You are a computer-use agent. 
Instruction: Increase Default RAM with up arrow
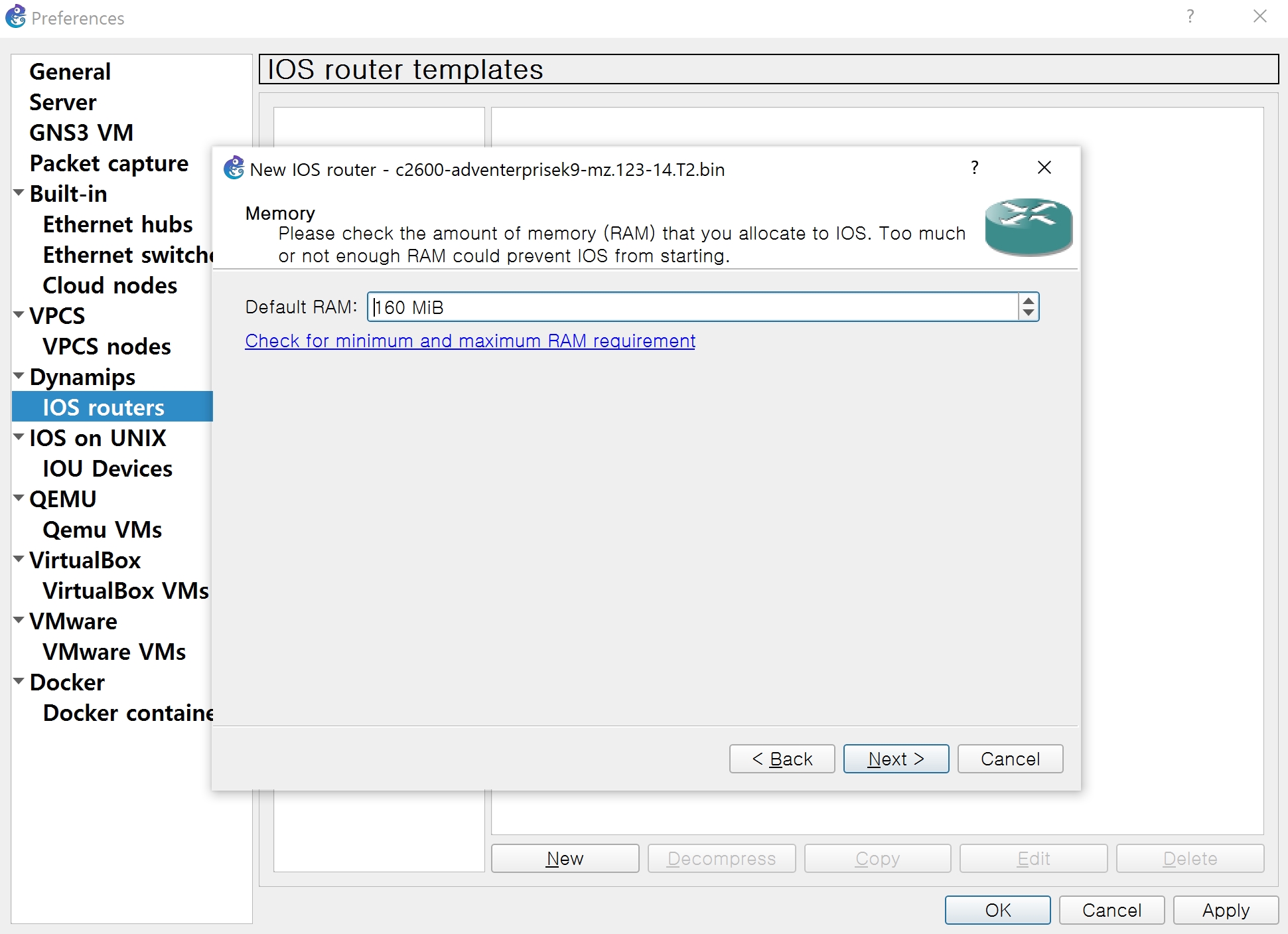pos(1029,301)
